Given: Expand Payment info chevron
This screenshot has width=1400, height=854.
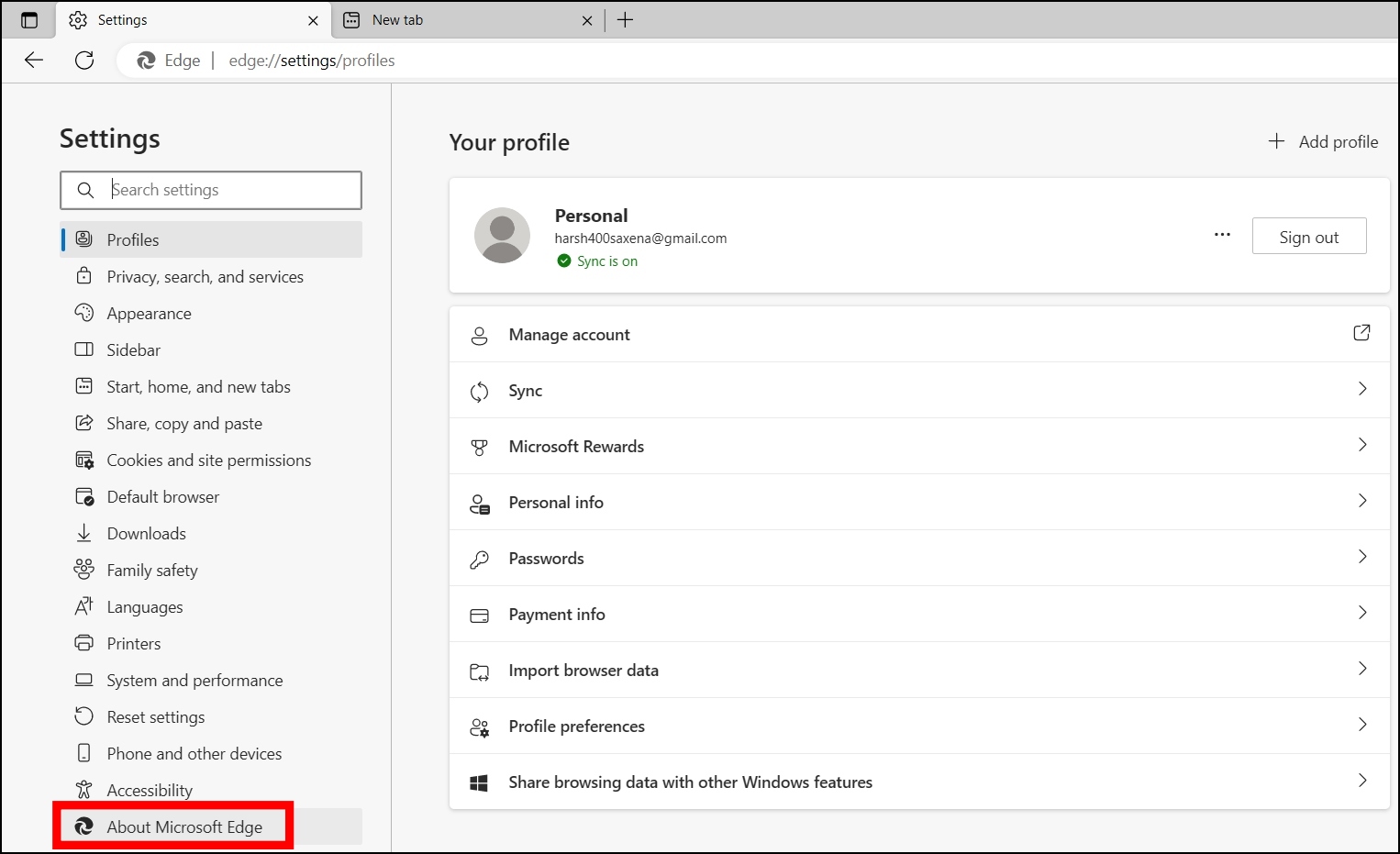Looking at the screenshot, I should (x=1362, y=613).
